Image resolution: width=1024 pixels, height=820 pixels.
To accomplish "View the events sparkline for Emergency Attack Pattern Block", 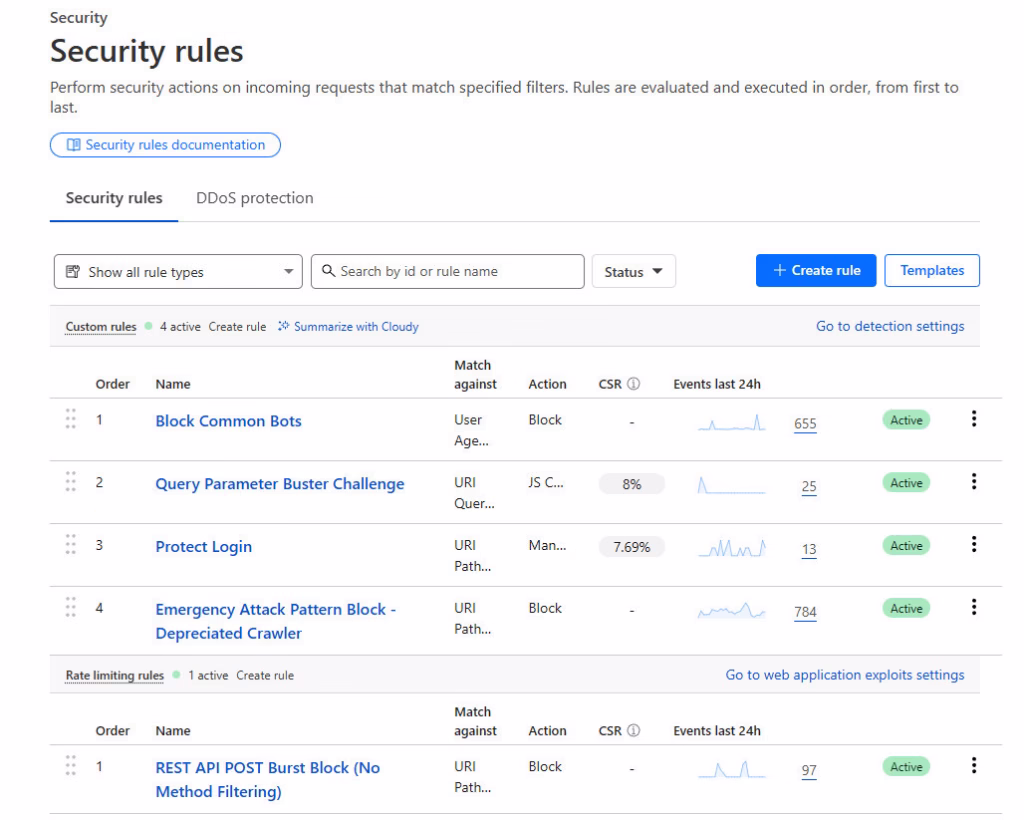I will 731,610.
